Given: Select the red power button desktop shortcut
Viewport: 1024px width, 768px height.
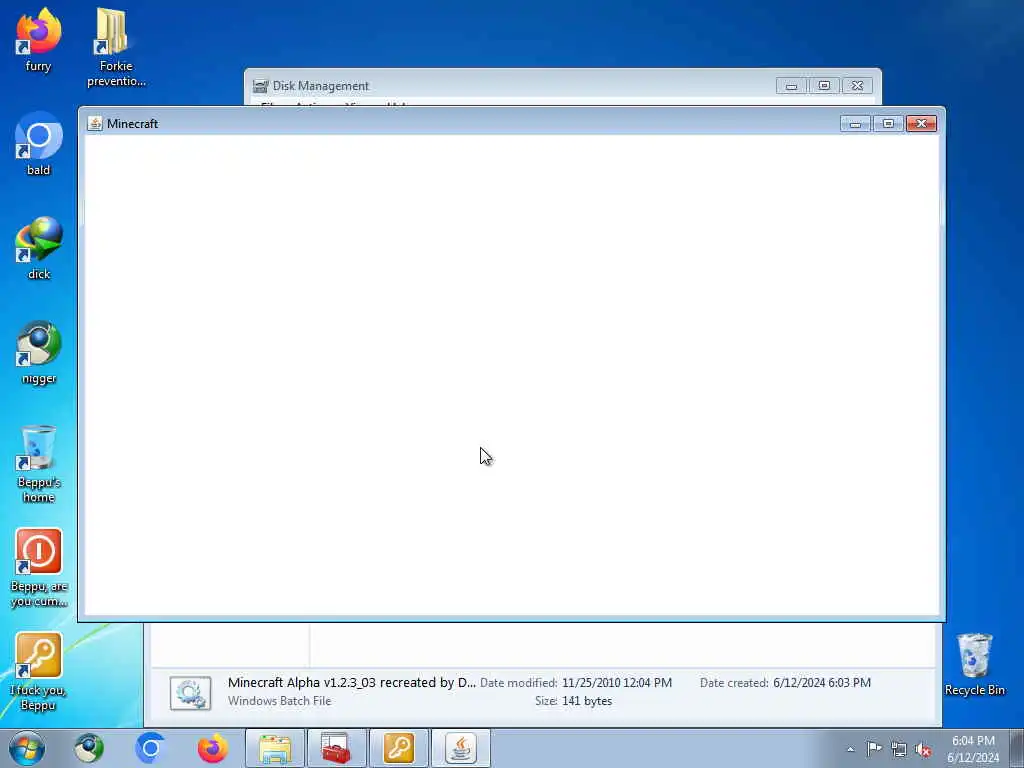Looking at the screenshot, I should [39, 568].
